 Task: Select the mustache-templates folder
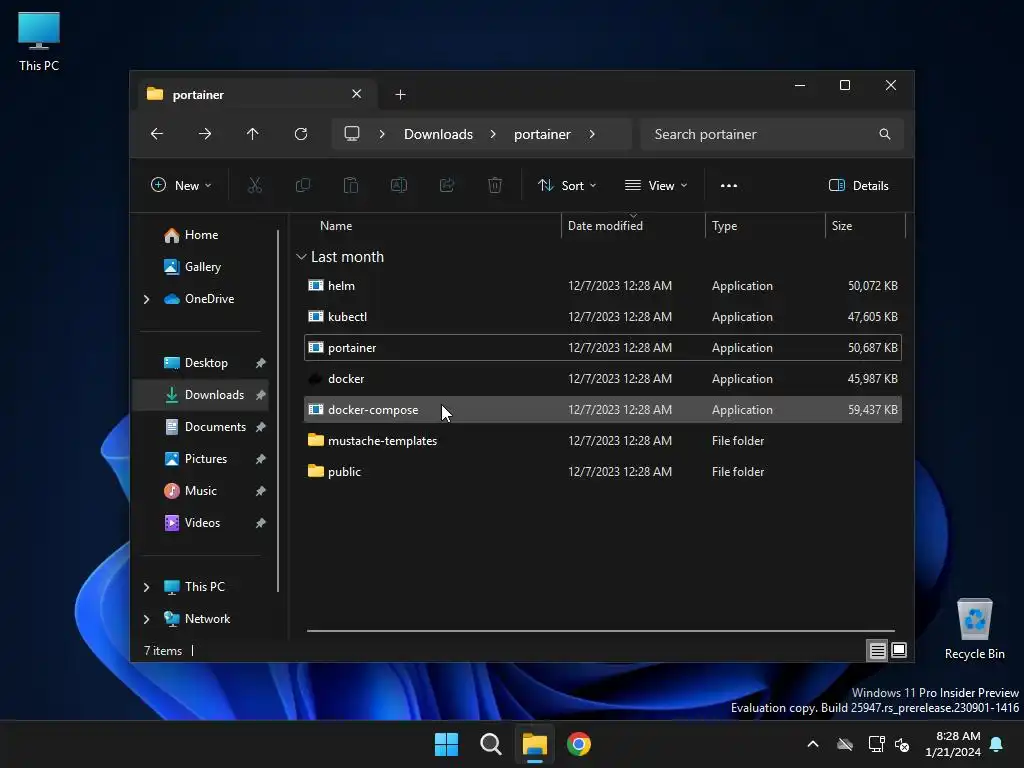[603, 441]
